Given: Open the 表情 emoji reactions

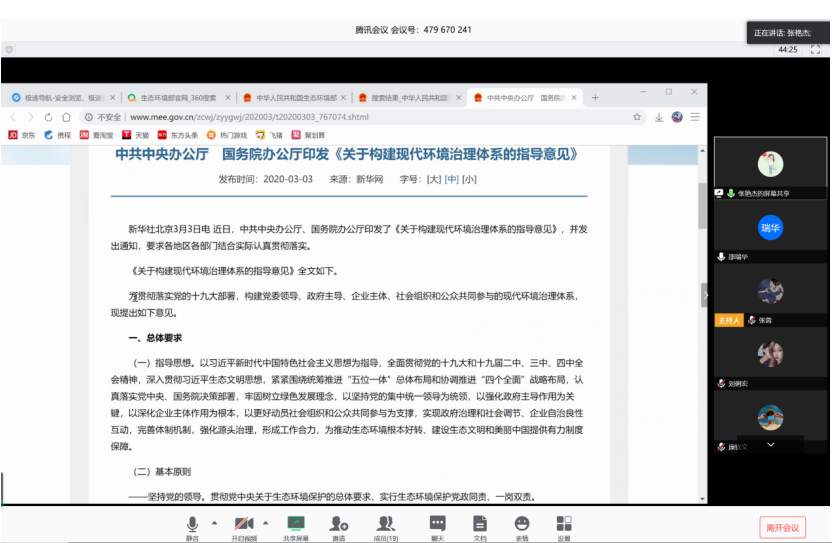Looking at the screenshot, I should tap(522, 524).
